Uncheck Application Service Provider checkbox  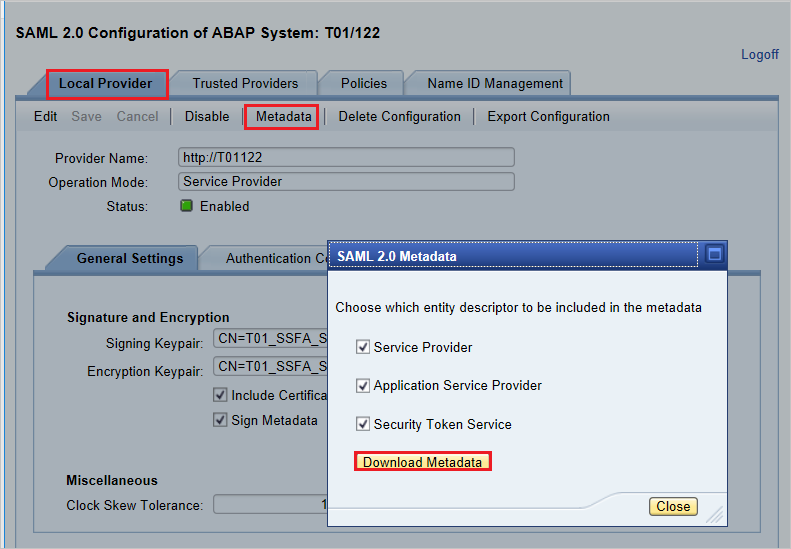coord(363,386)
